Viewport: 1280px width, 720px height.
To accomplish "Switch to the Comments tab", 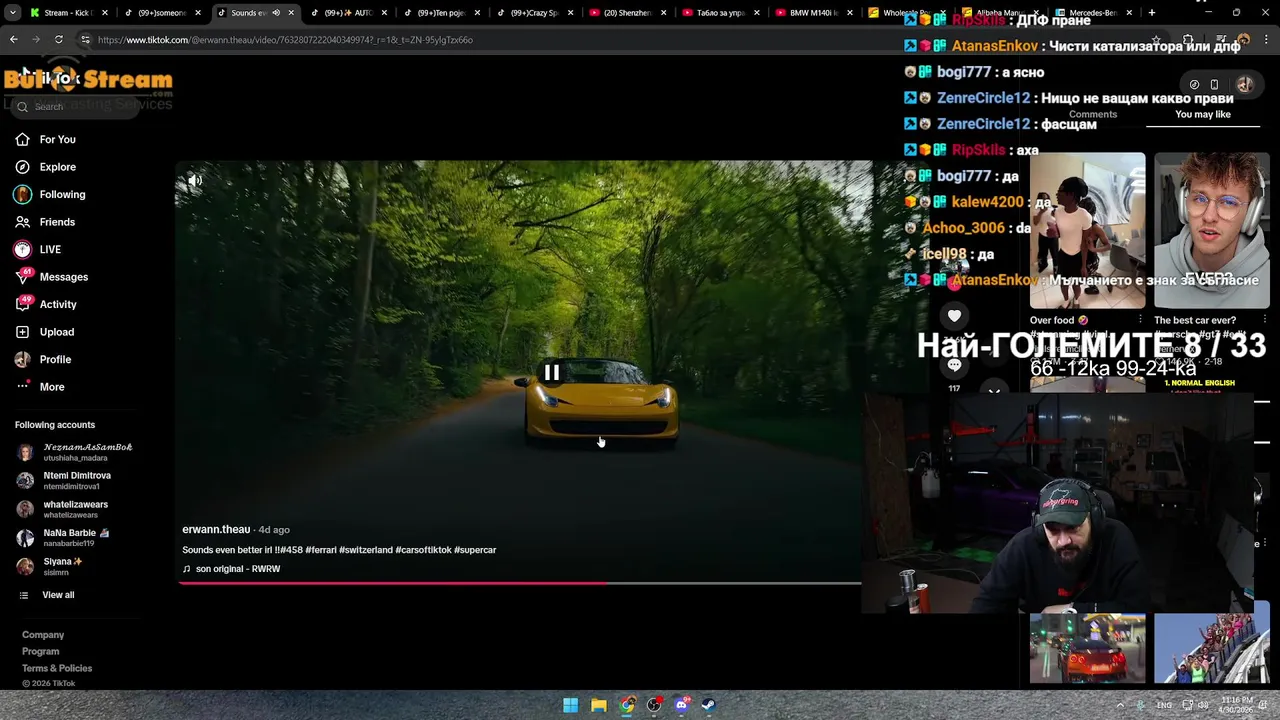I will pyautogui.click(x=1093, y=114).
